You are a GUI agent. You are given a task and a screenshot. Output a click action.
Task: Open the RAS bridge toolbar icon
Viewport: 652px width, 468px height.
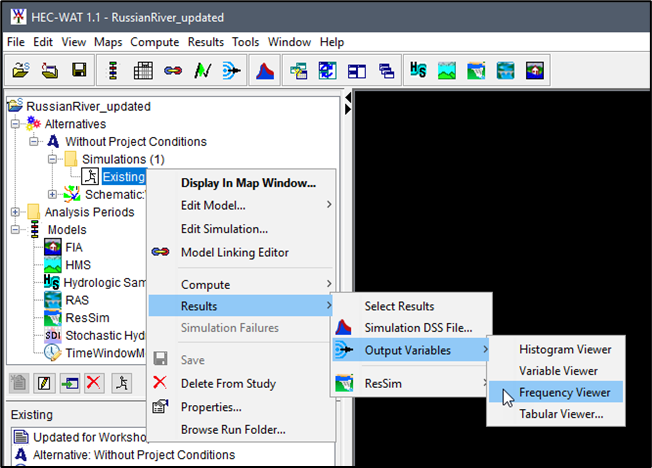point(505,70)
